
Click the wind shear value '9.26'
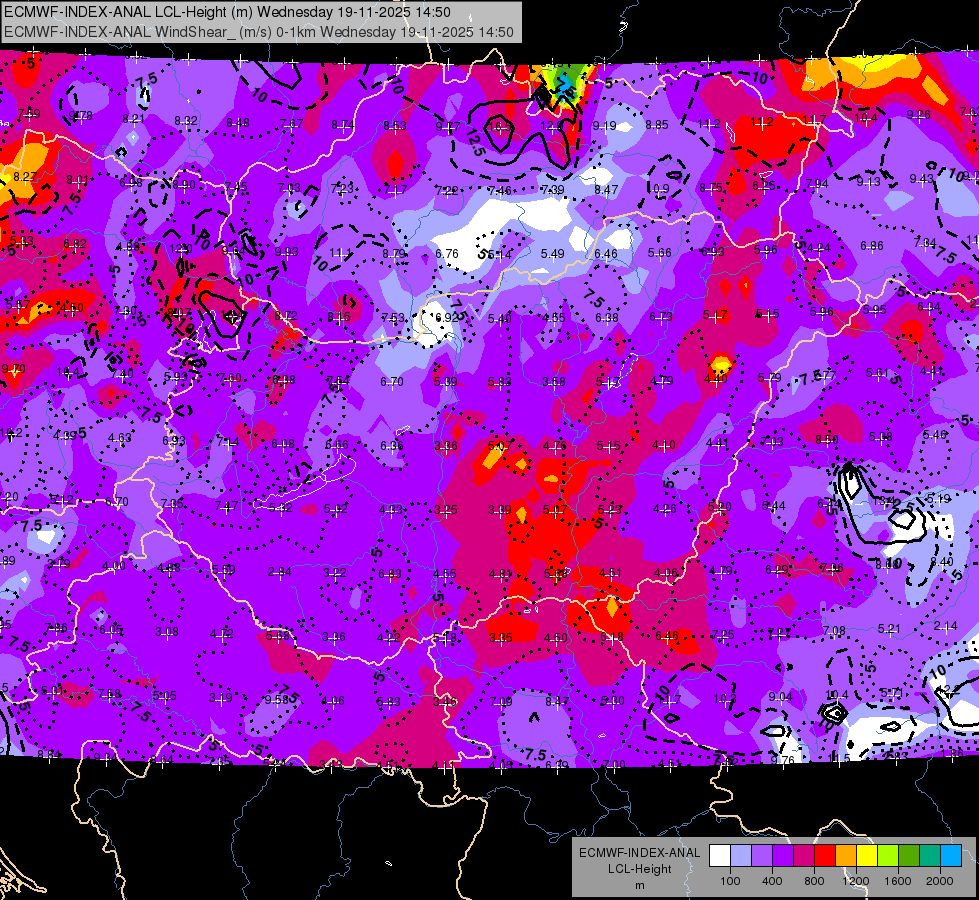point(918,114)
